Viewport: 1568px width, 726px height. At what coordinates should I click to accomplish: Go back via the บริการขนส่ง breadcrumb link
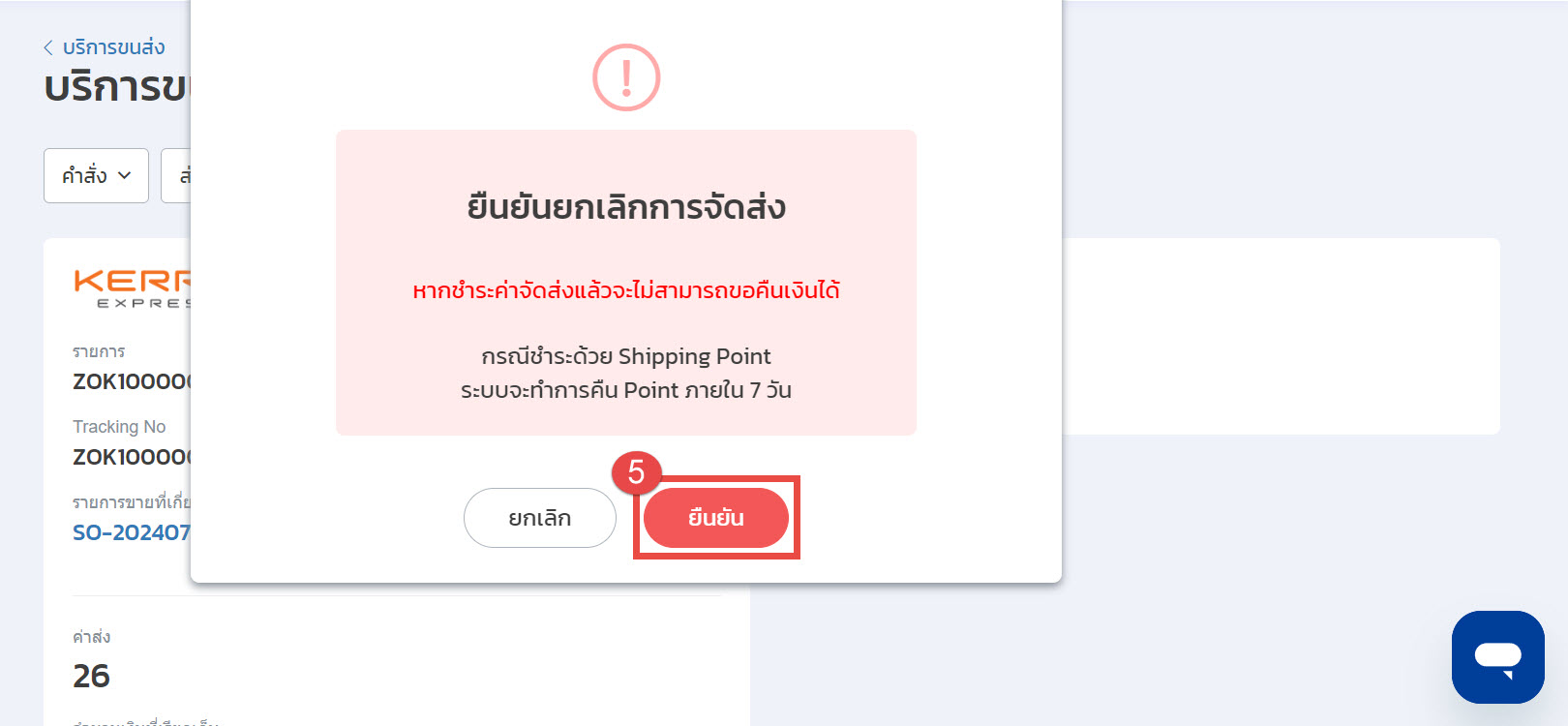113,47
